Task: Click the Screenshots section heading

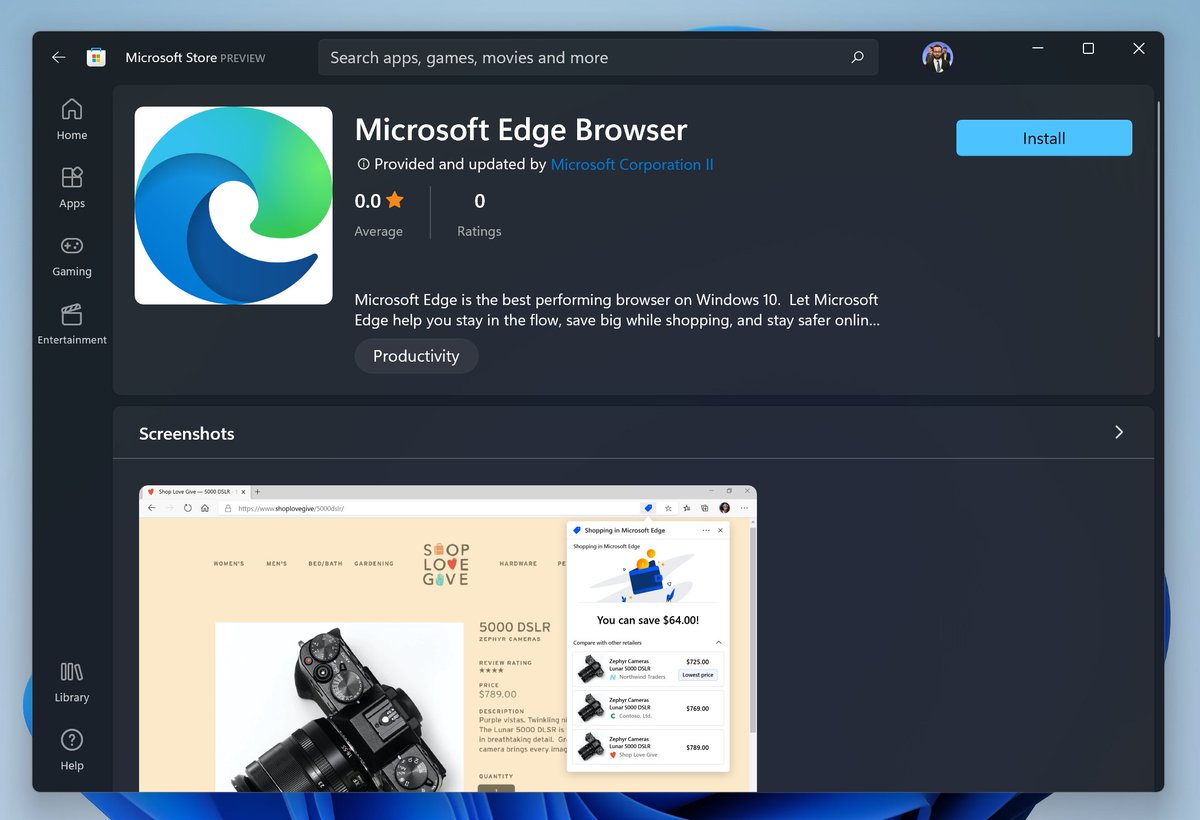Action: pyautogui.click(x=187, y=433)
